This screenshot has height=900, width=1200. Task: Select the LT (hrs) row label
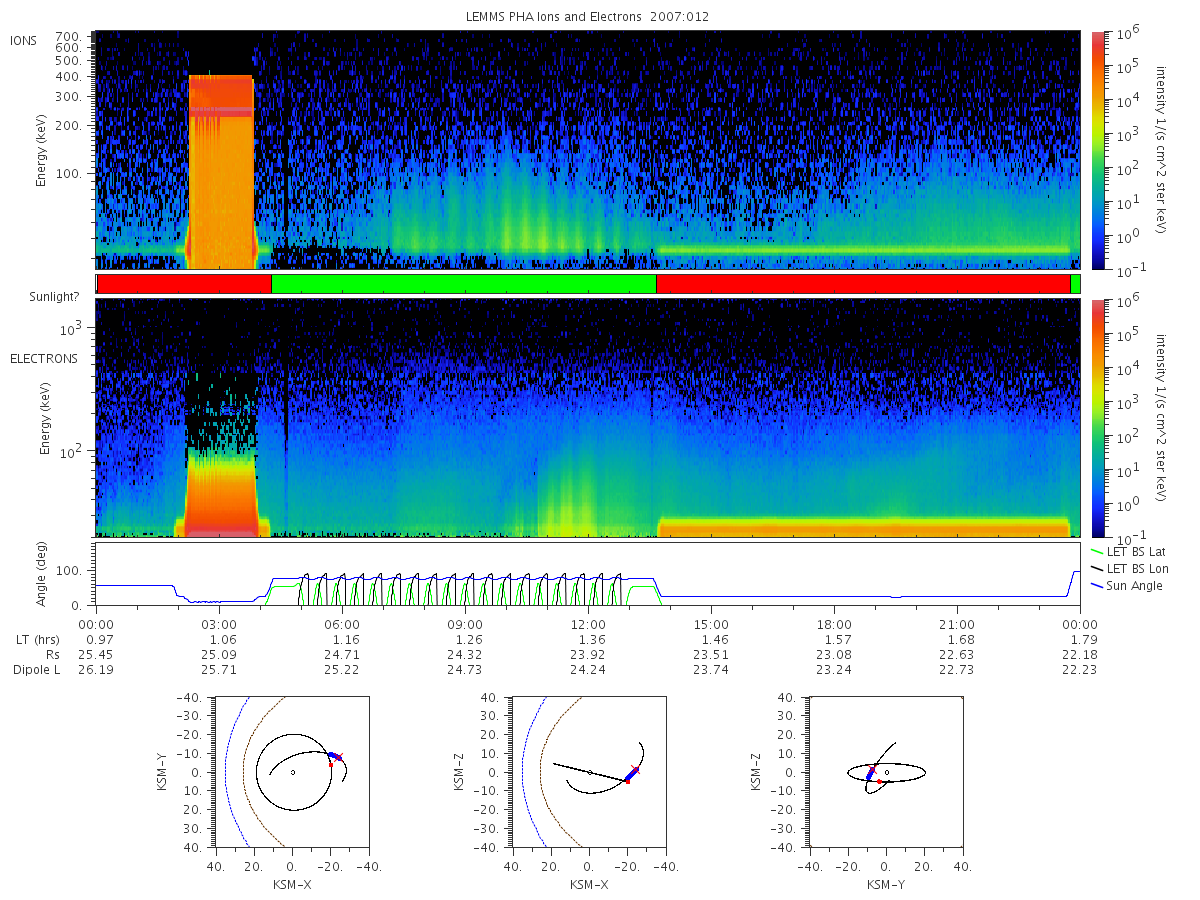[x=39, y=639]
